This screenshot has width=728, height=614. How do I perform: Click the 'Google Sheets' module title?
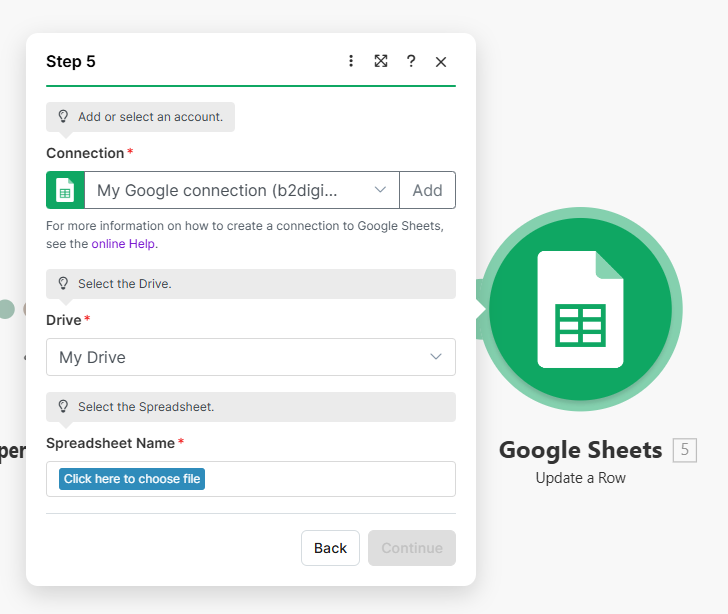[580, 450]
